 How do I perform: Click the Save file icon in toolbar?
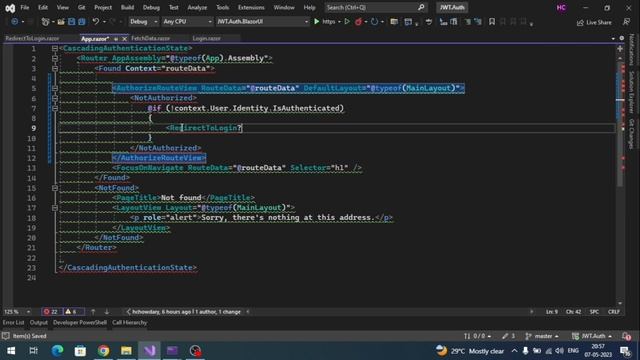tap(71, 22)
